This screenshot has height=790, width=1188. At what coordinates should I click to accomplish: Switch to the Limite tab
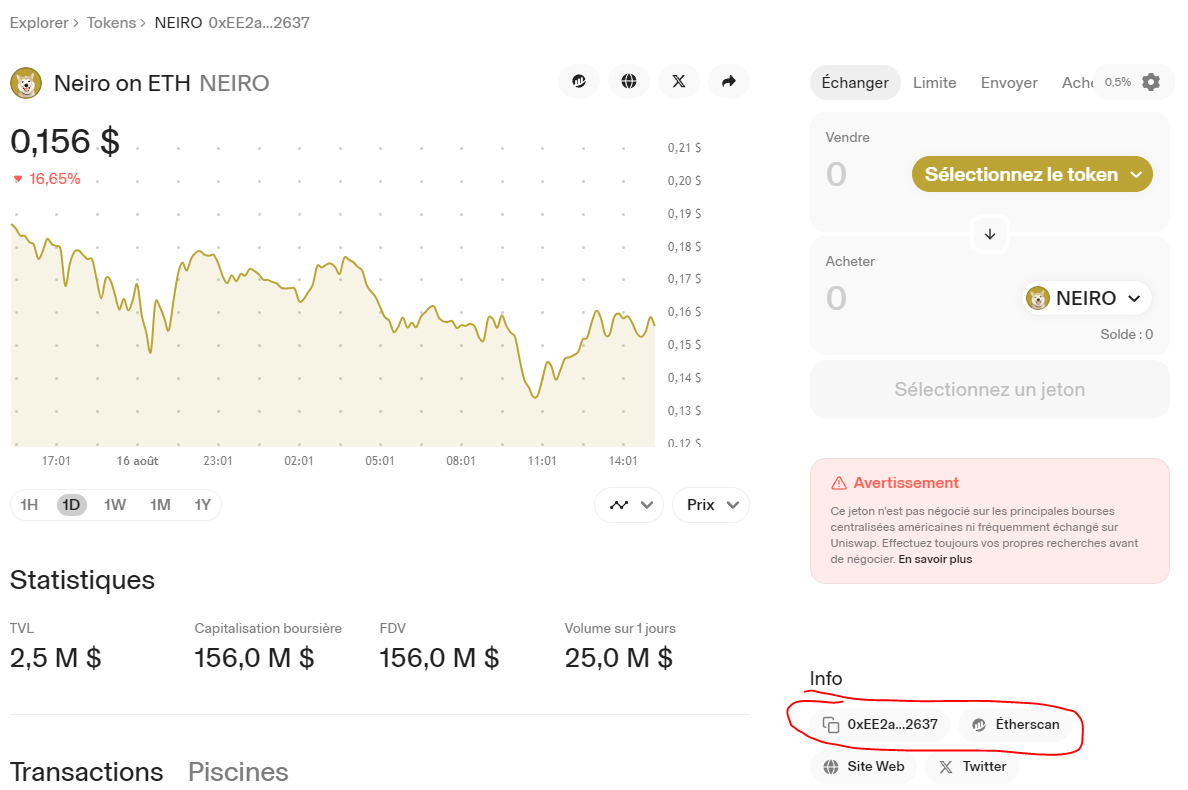pos(934,83)
